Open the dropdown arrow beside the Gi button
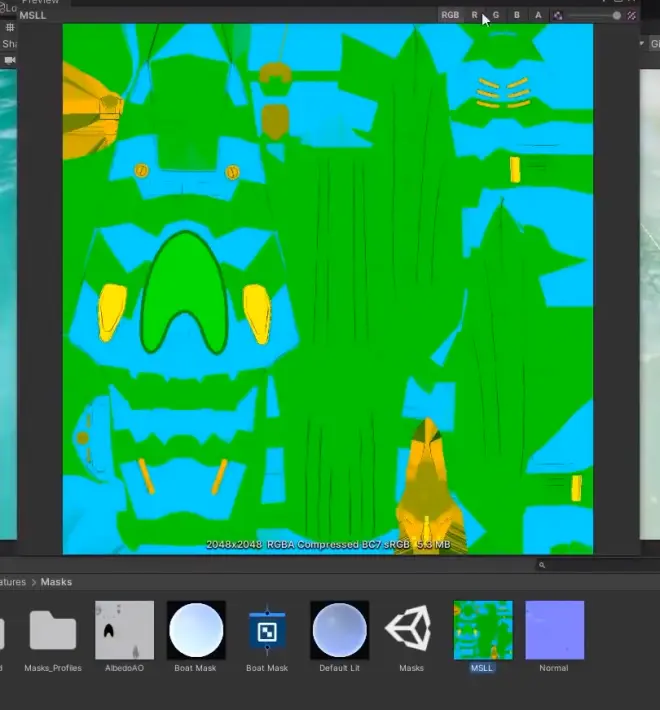660x710 pixels. click(641, 43)
